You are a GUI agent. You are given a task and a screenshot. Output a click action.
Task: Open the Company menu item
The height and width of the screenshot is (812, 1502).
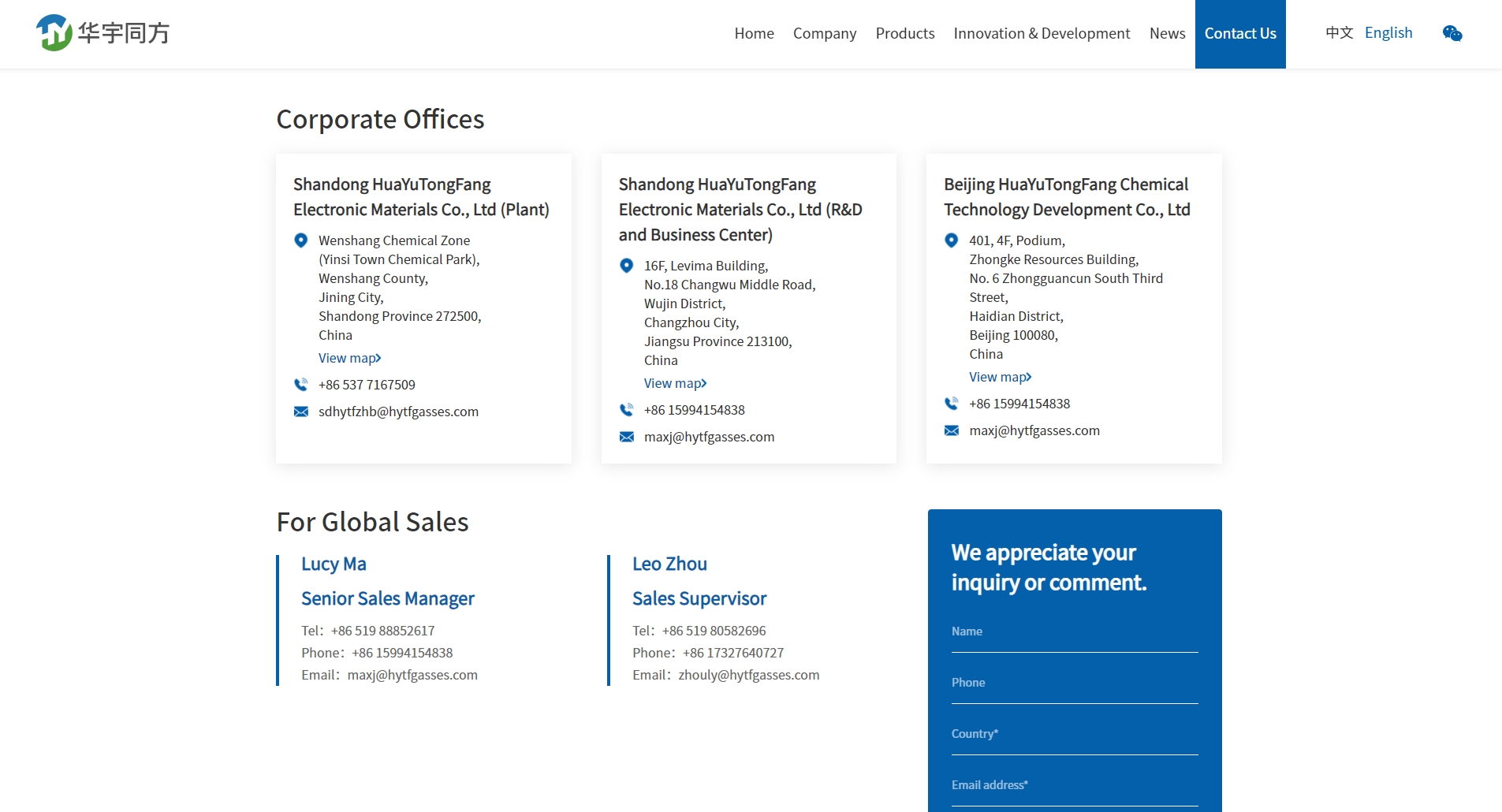[x=825, y=33]
